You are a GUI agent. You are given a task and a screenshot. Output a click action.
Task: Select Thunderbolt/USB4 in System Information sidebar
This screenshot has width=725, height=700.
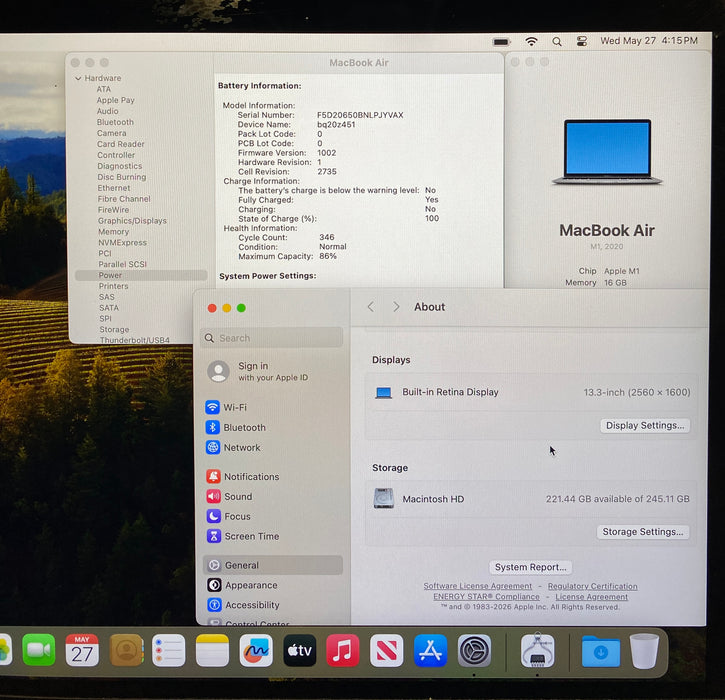[x=135, y=340]
